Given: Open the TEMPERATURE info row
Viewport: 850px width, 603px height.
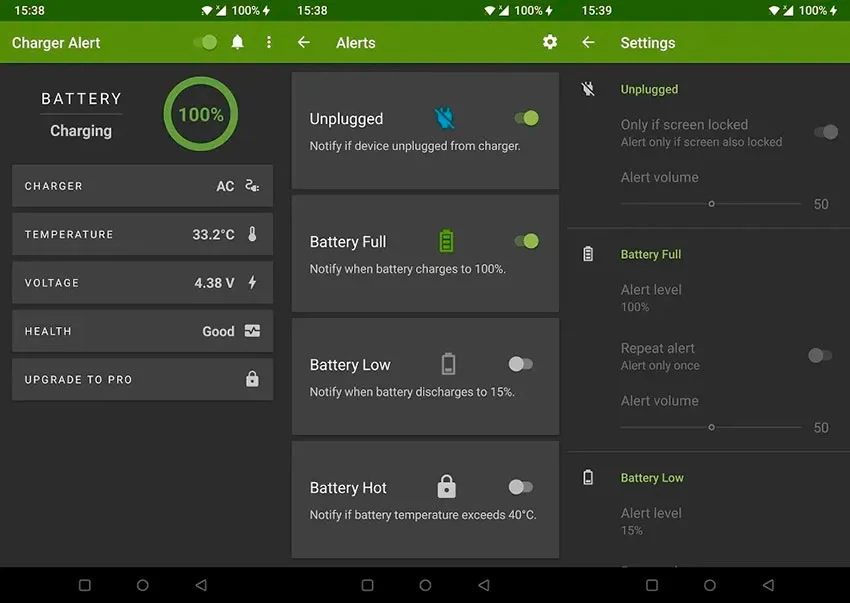Looking at the screenshot, I should (x=143, y=234).
